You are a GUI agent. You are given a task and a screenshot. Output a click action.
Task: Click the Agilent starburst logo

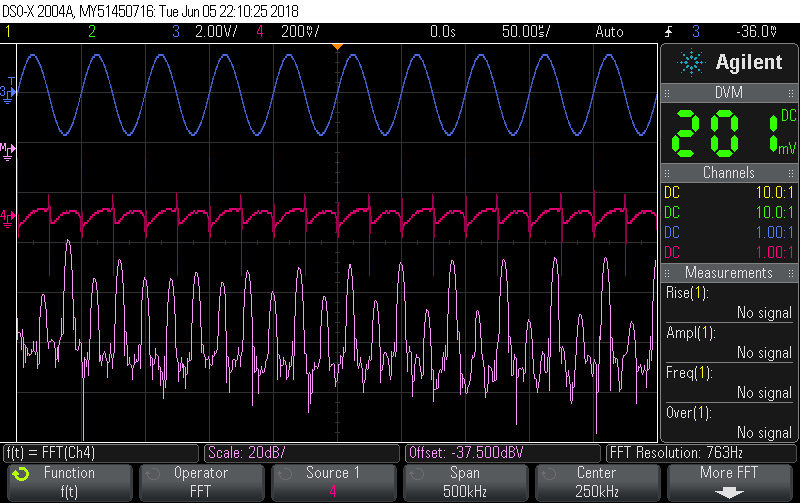691,63
